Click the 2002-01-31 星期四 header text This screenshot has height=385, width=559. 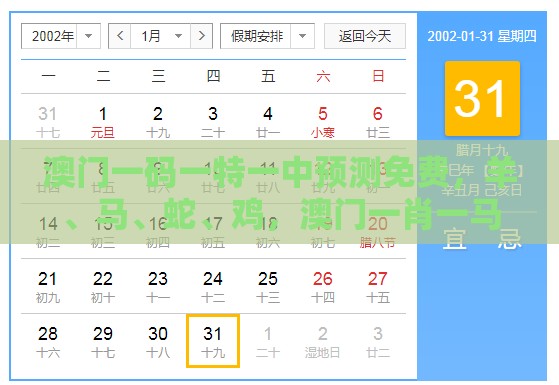coord(482,36)
